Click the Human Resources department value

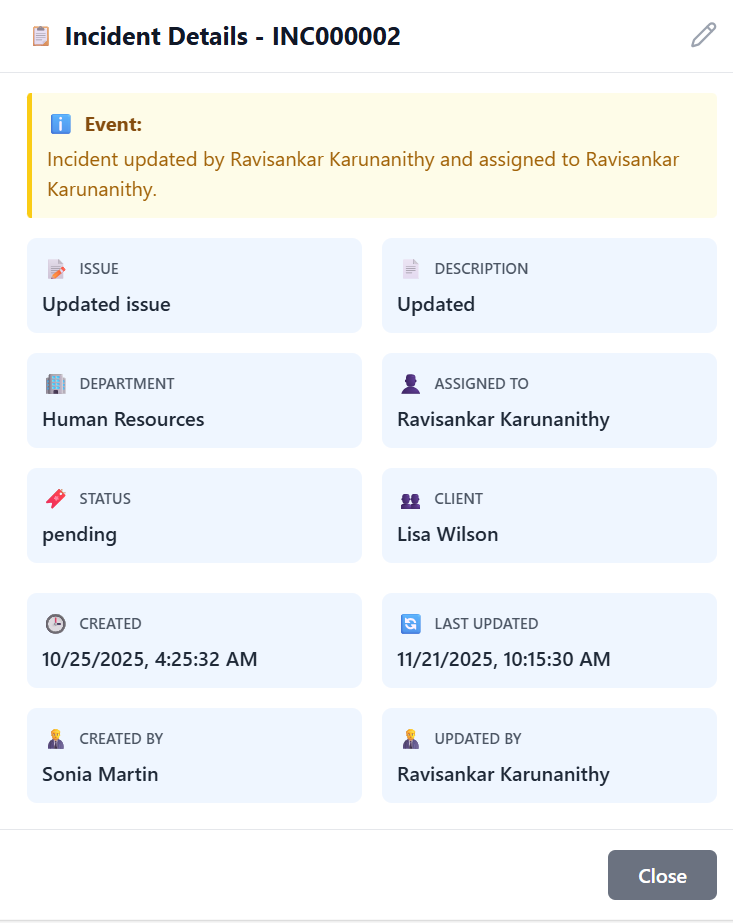click(x=123, y=419)
